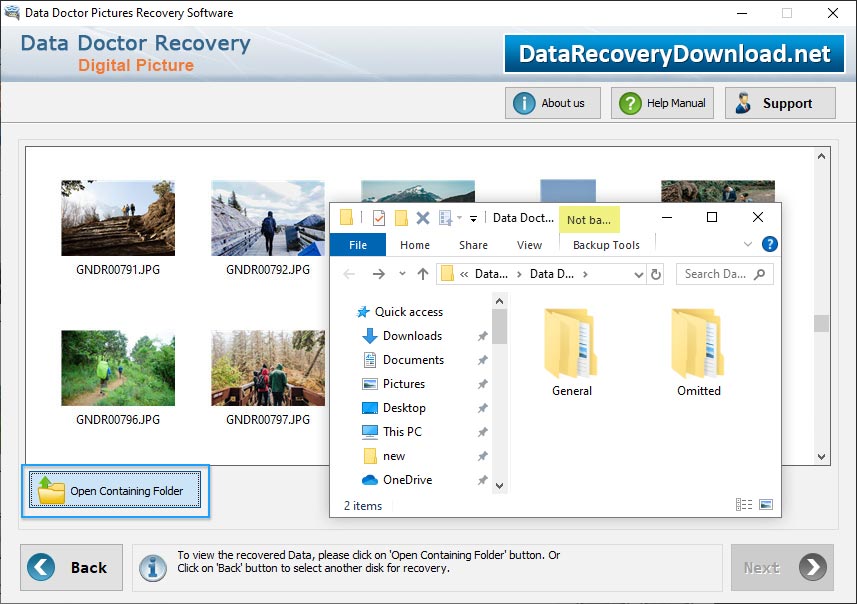
Task: Click the recovered pictures scrollbar thumb
Action: [x=821, y=323]
